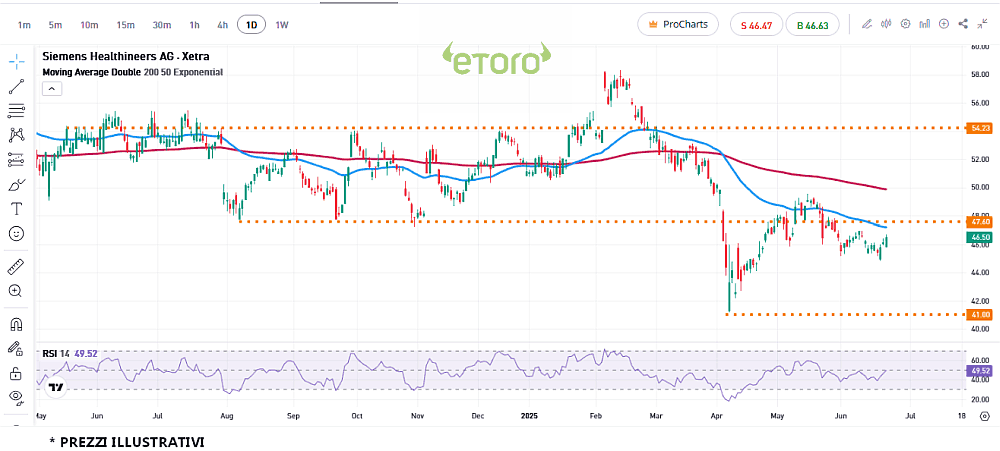Activate the zoom-in magnifier tool
Viewport: 1000px width, 451px height.
16,291
